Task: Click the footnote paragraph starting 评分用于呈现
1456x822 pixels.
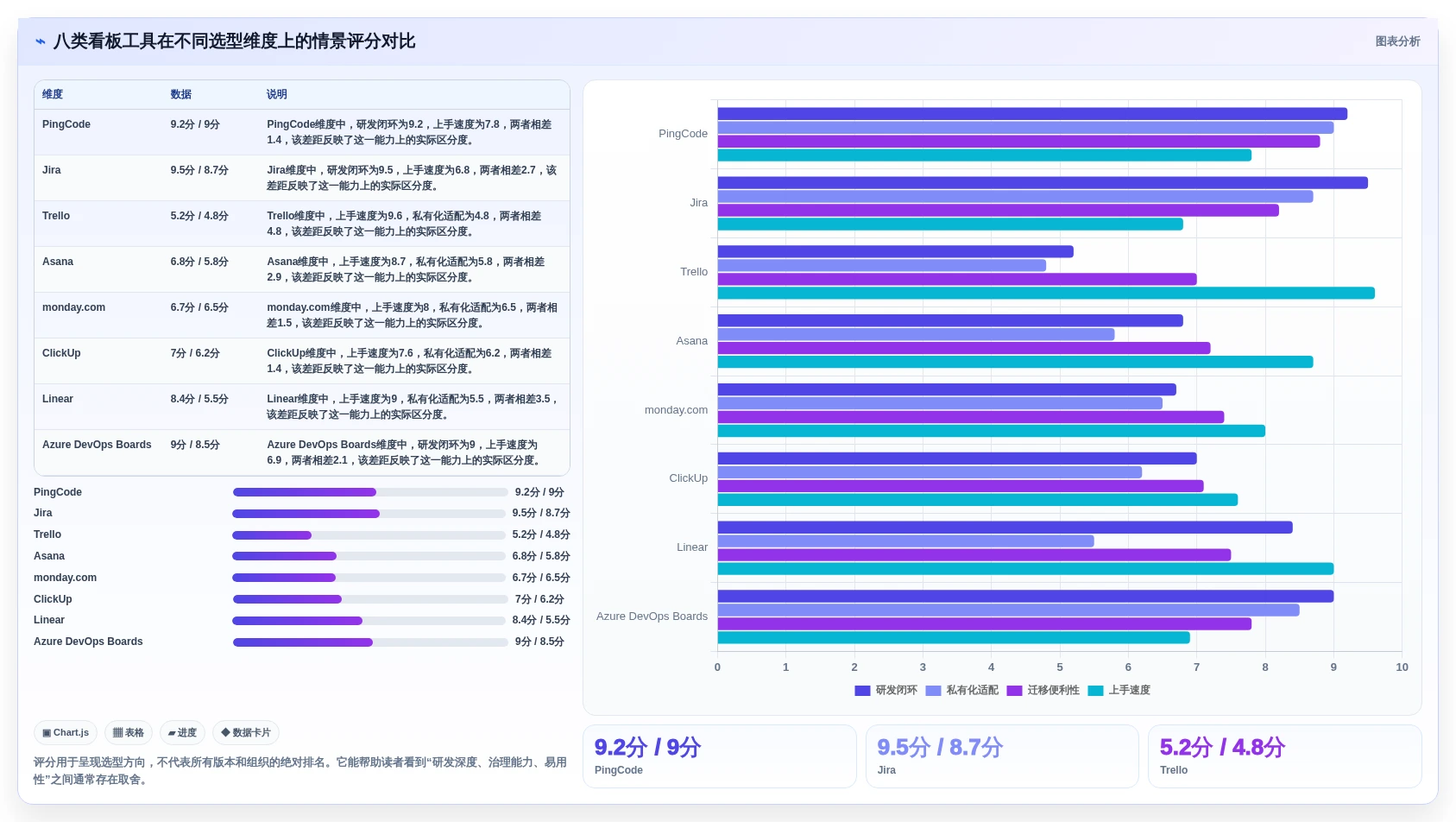Action: 300,771
